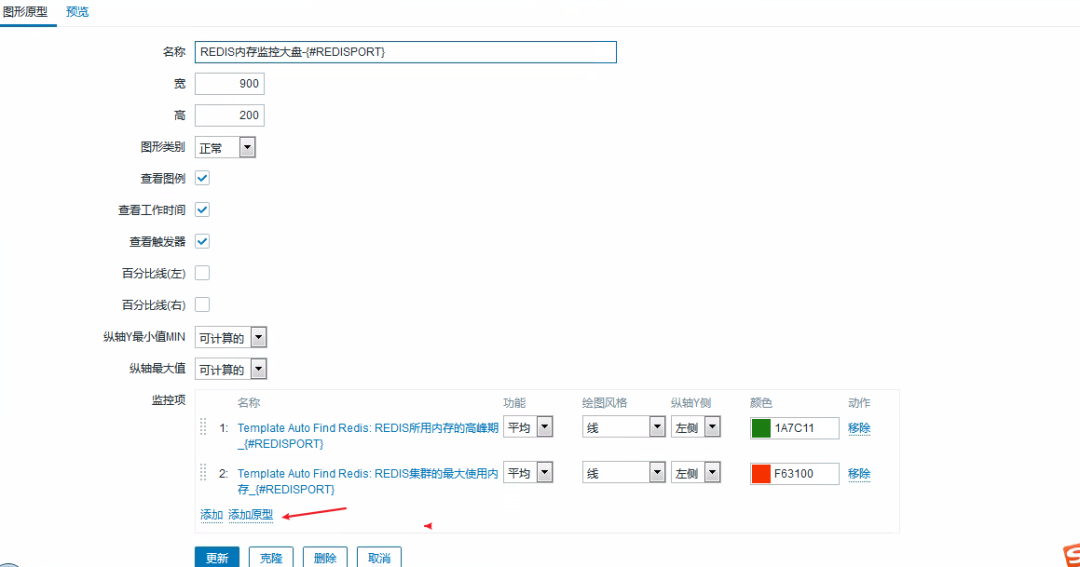
Task: Enable the 百分比线(右) checkbox
Action: [x=202, y=305]
